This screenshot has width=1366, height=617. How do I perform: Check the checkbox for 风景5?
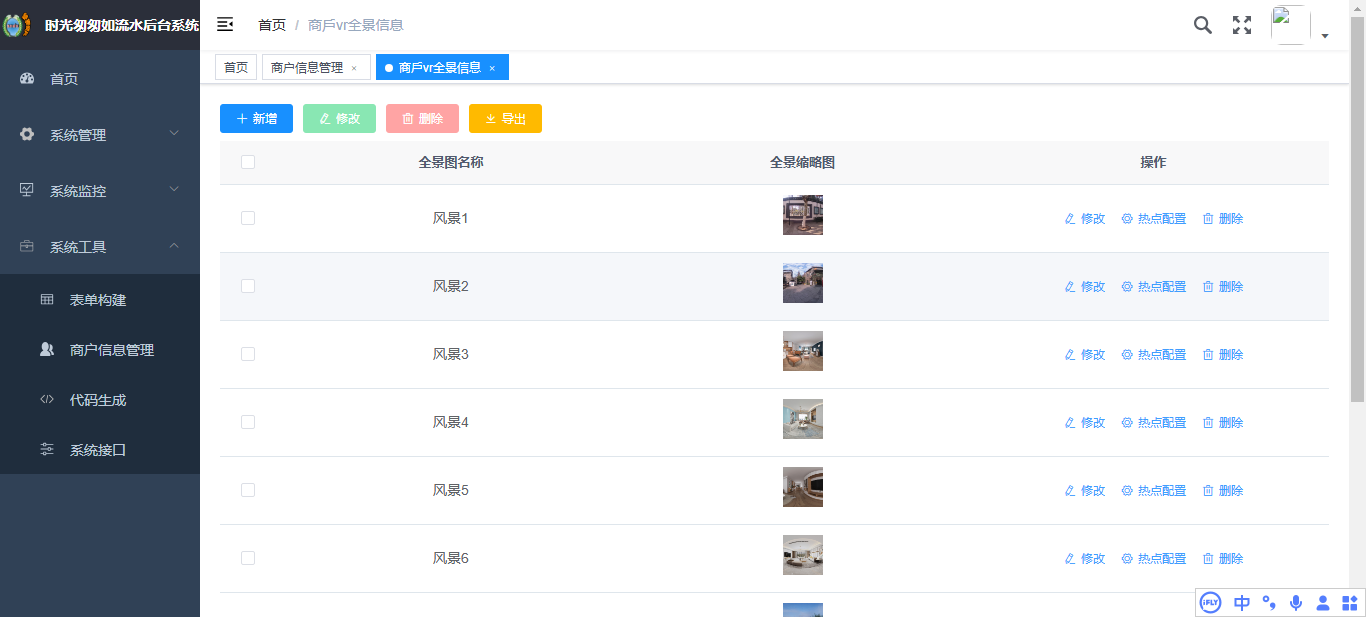248,490
